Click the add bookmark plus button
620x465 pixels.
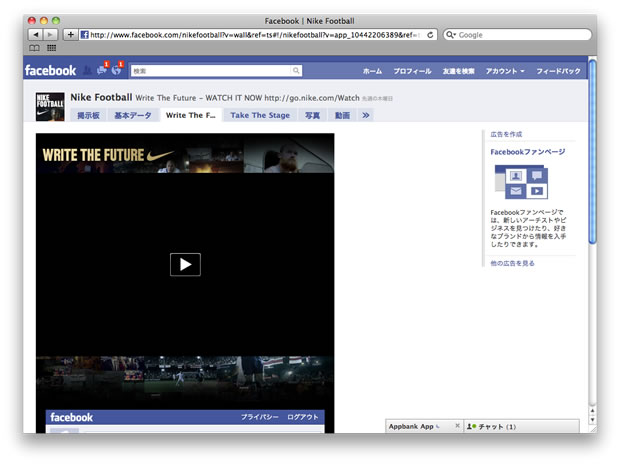pyautogui.click(x=70, y=35)
